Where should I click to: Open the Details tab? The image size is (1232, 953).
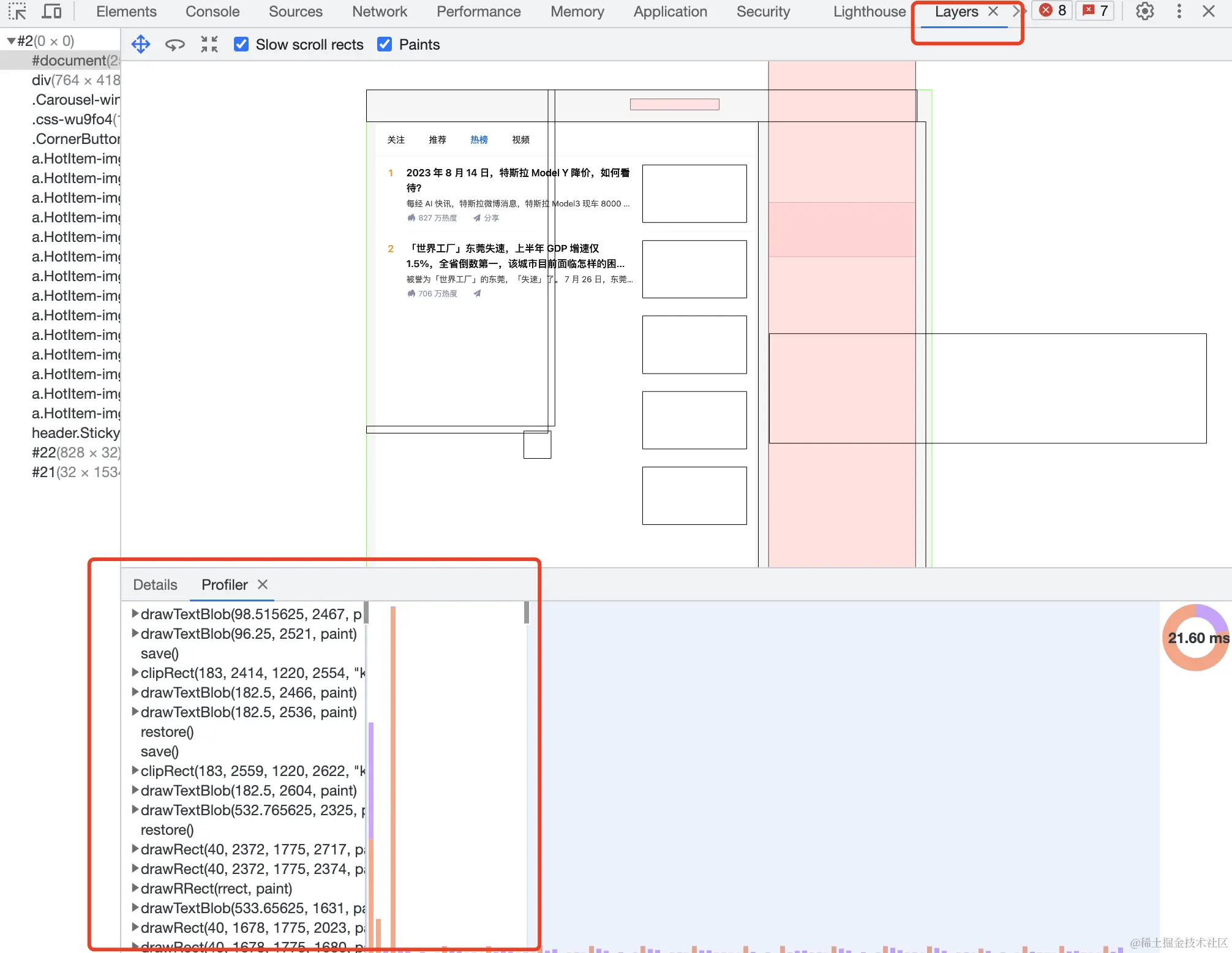click(155, 584)
